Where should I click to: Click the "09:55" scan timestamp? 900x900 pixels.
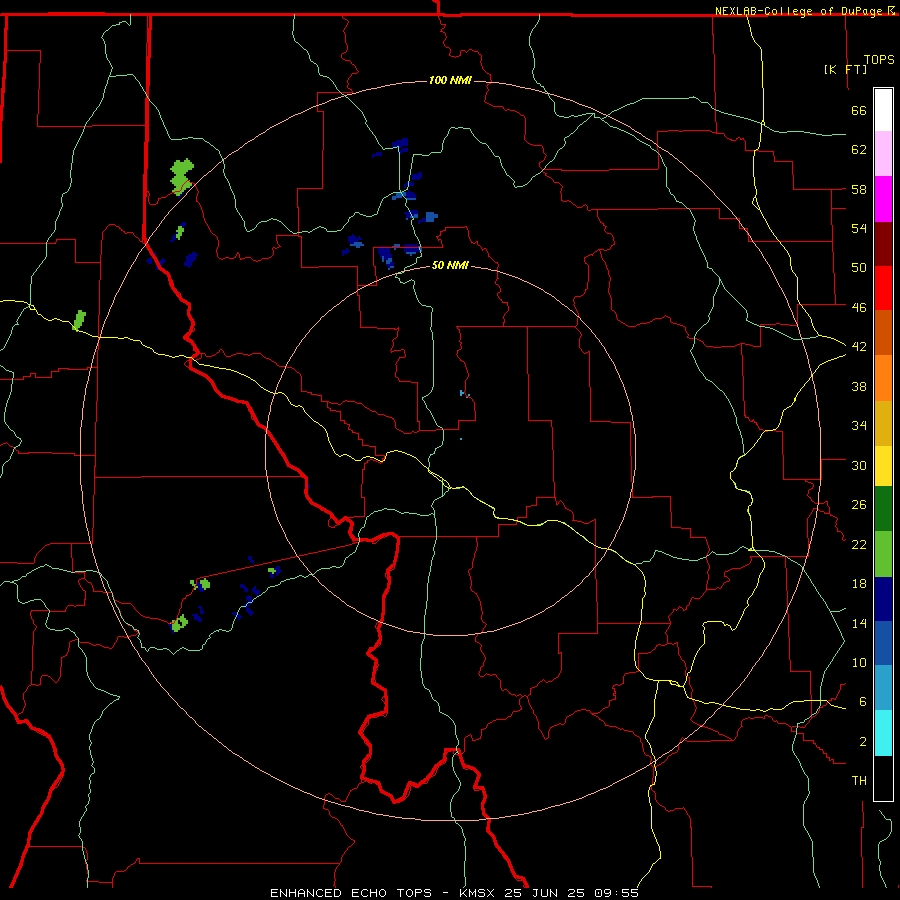point(617,893)
